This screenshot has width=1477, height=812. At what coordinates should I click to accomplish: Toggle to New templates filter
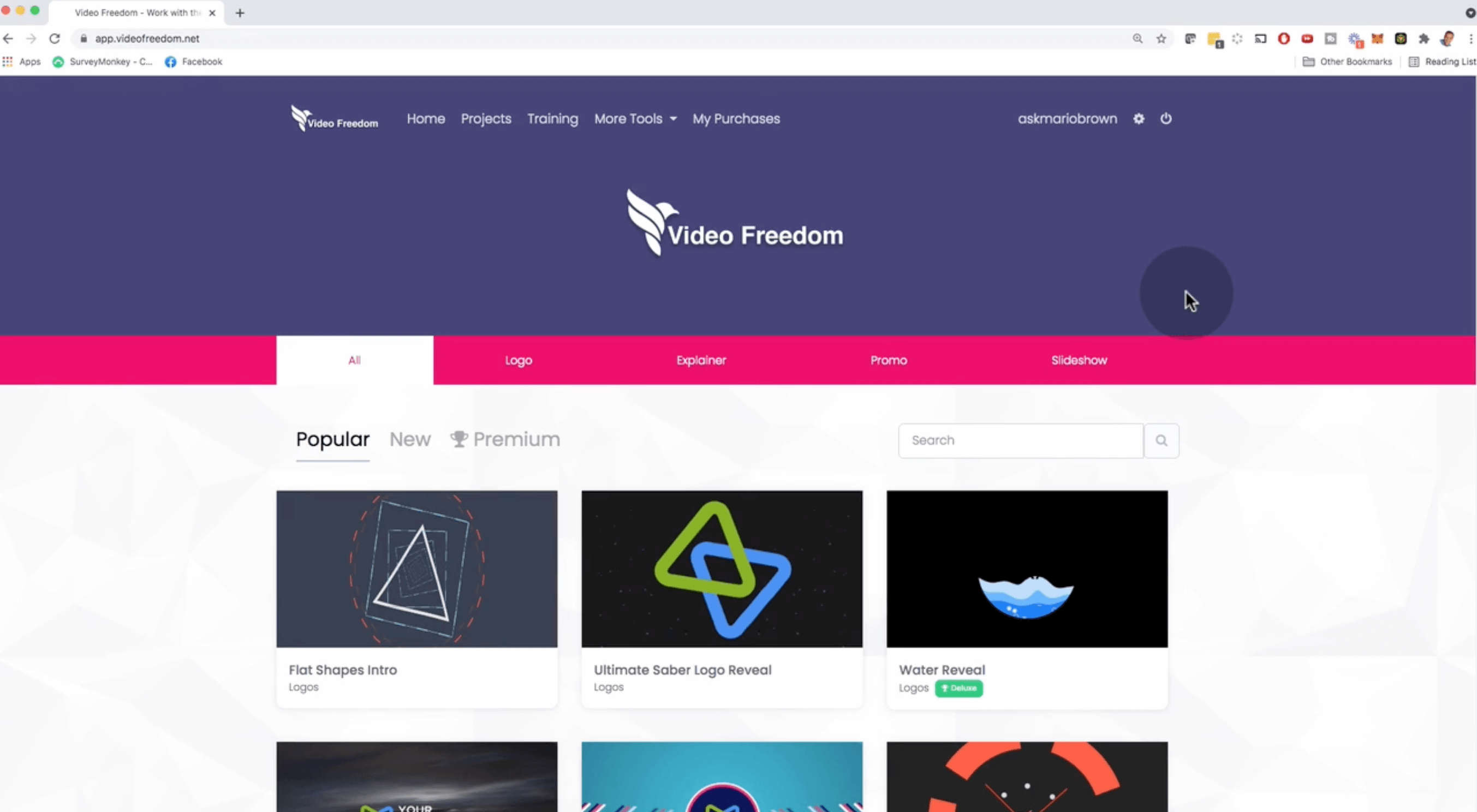[x=410, y=439]
